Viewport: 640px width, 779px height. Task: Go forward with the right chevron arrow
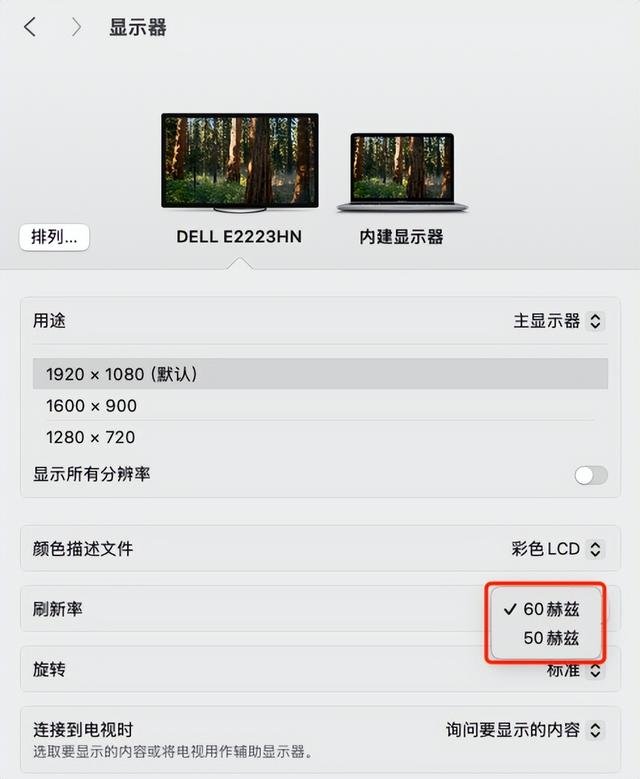click(x=76, y=27)
